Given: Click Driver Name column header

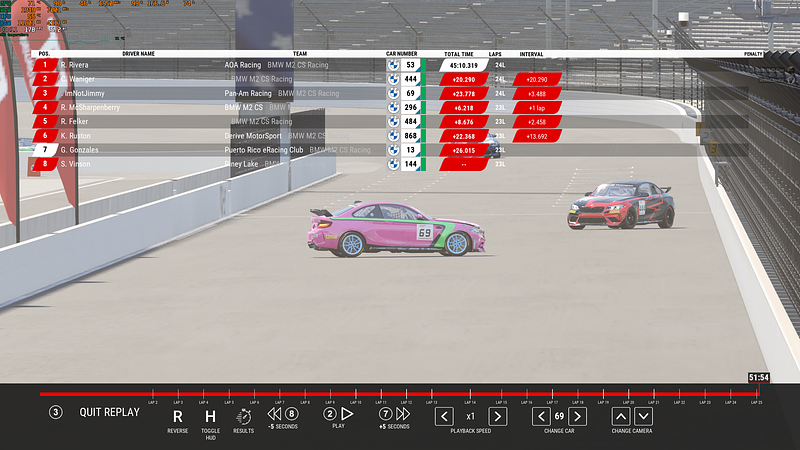Looking at the screenshot, I should 138,54.
